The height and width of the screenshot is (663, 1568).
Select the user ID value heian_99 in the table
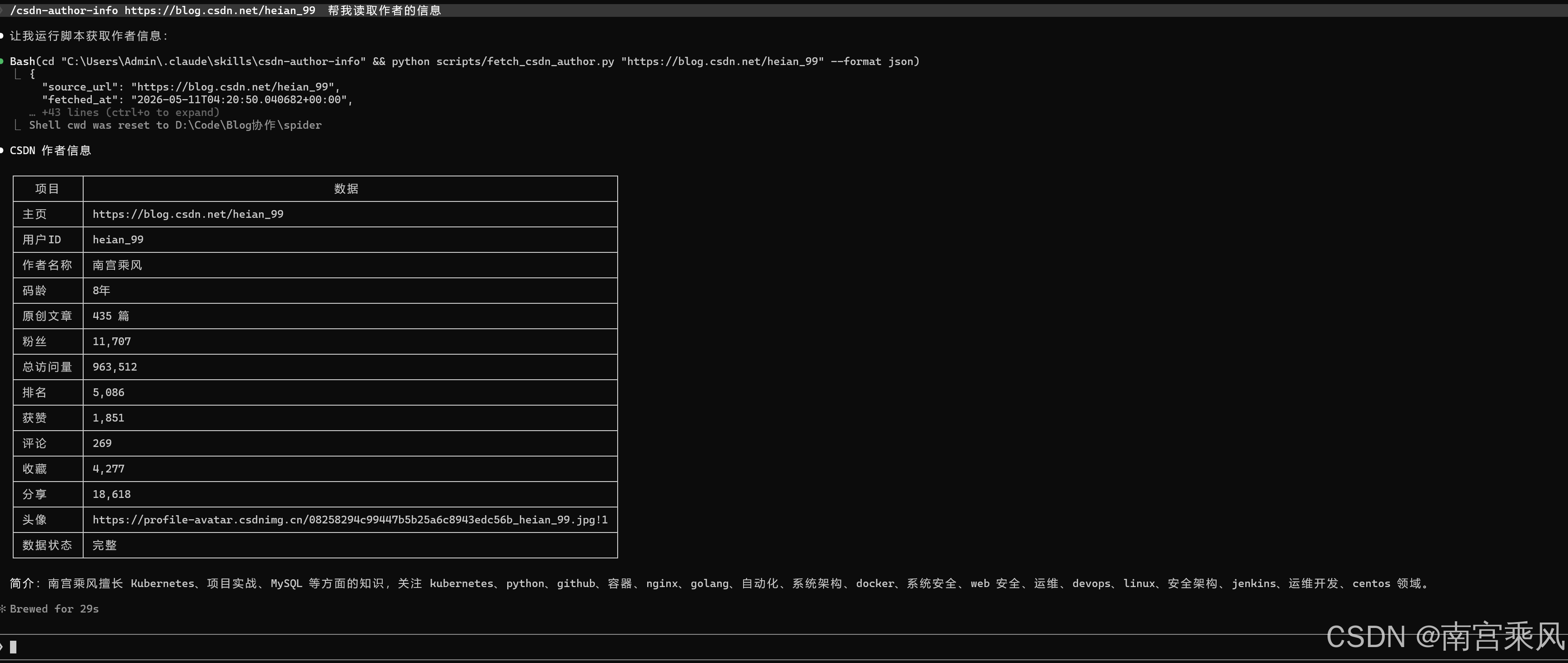pyautogui.click(x=118, y=240)
